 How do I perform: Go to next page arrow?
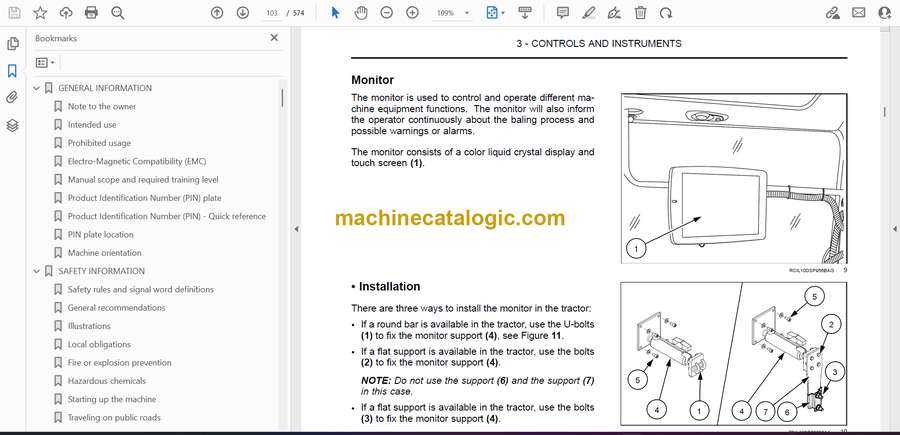[243, 13]
